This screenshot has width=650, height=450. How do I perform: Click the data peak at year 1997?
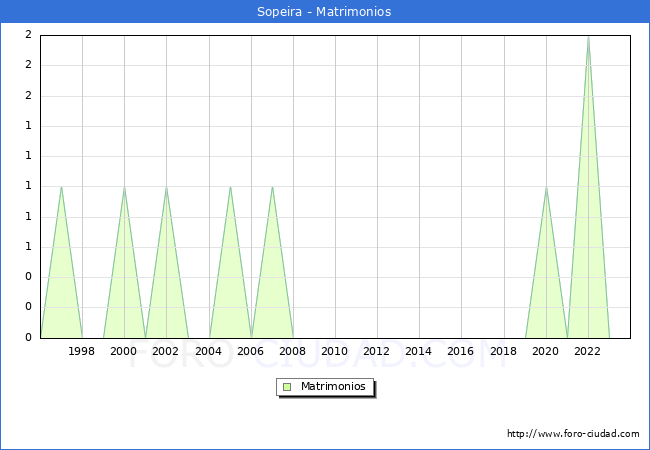coord(61,188)
